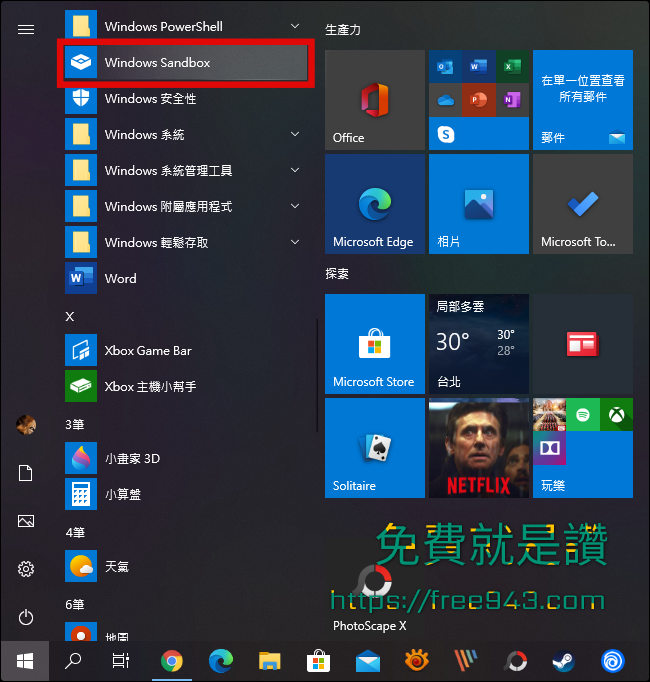Open Windows 安全性 app
This screenshot has height=682, width=650.
point(186,99)
